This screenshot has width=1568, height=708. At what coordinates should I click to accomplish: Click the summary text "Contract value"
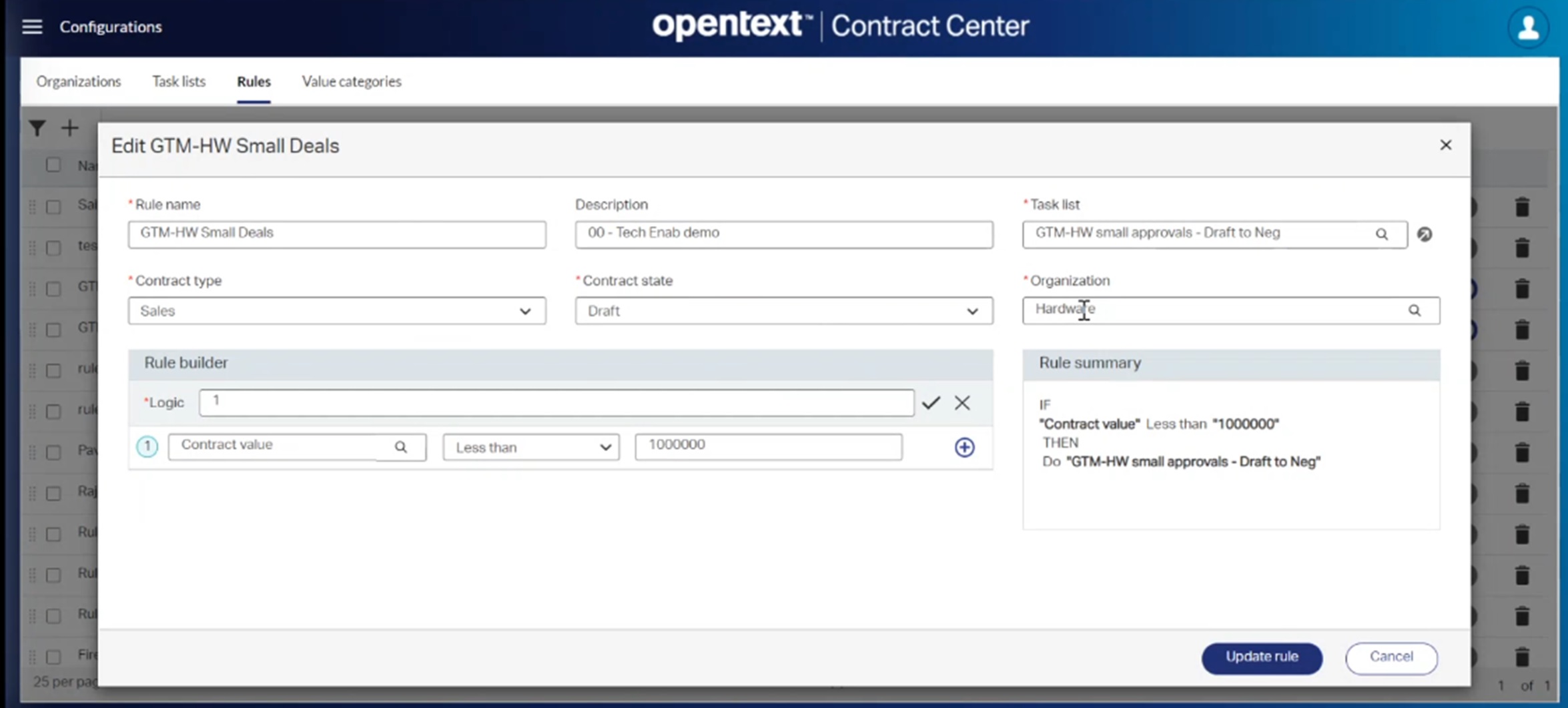pyautogui.click(x=1090, y=424)
